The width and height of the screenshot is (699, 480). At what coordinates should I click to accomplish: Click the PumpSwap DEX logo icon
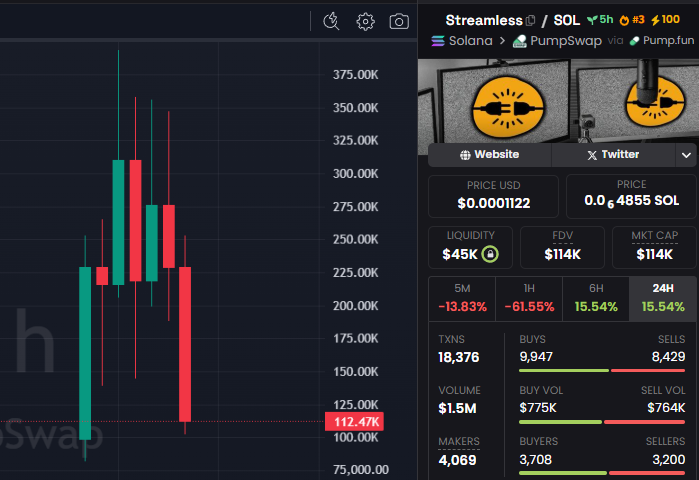click(519, 41)
